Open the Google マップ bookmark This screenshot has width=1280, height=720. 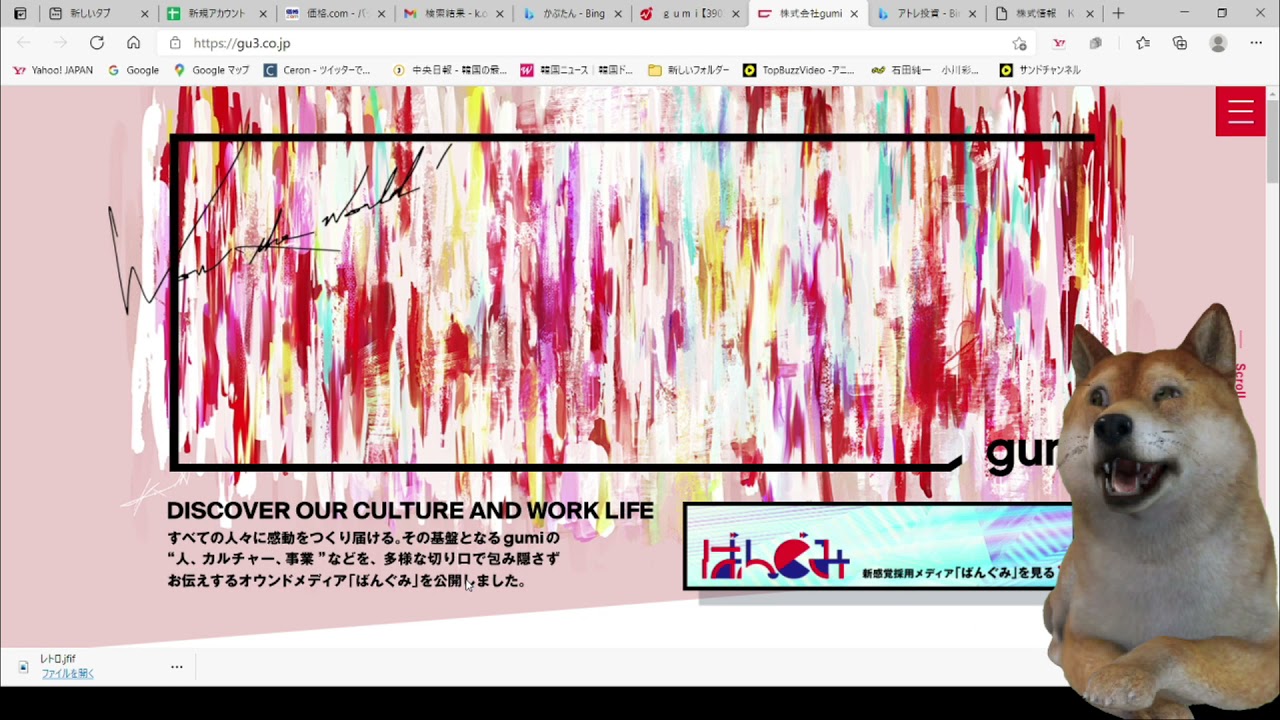(211, 70)
